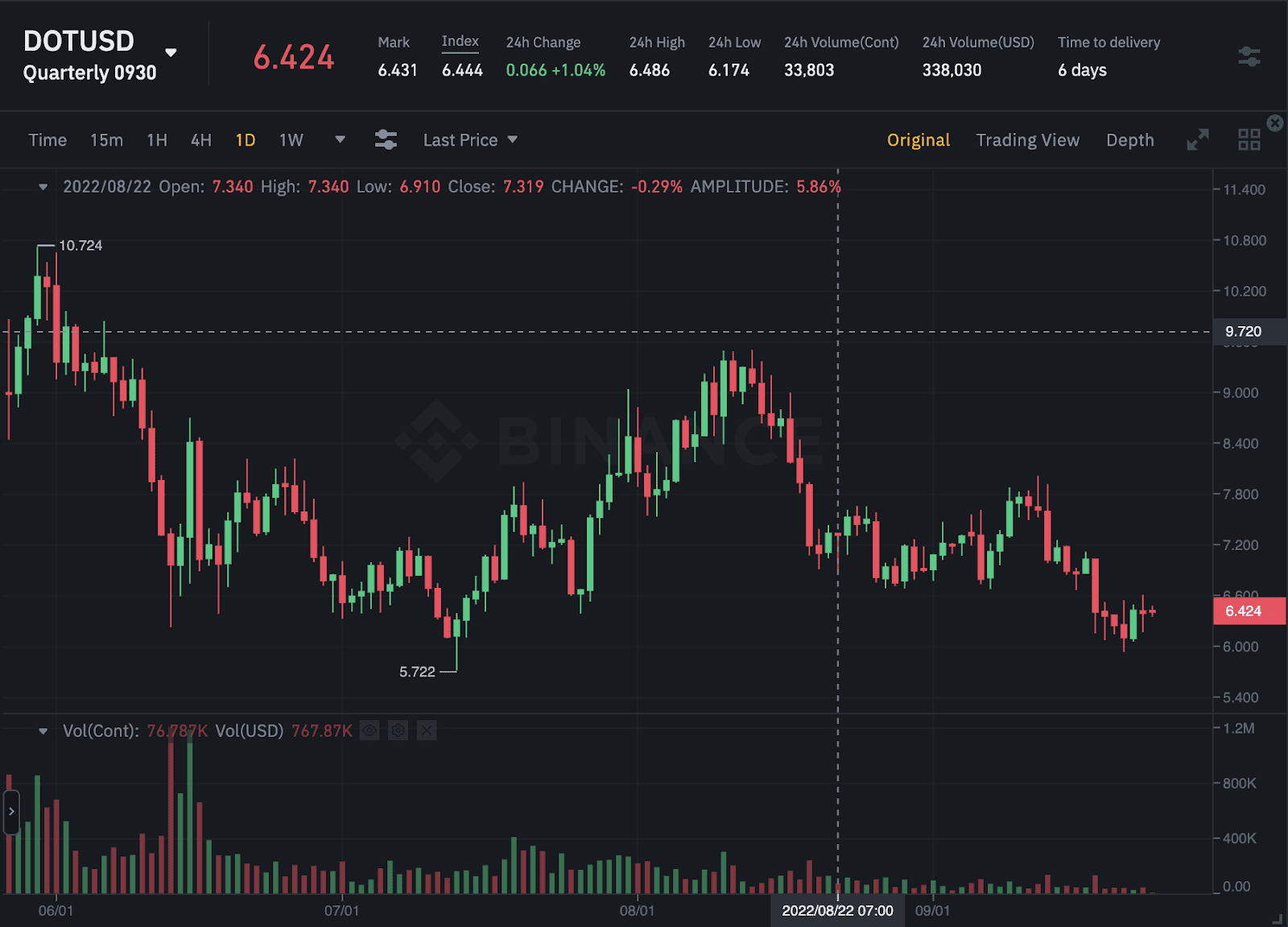Collapse the OHLC candle info legend

click(43, 187)
